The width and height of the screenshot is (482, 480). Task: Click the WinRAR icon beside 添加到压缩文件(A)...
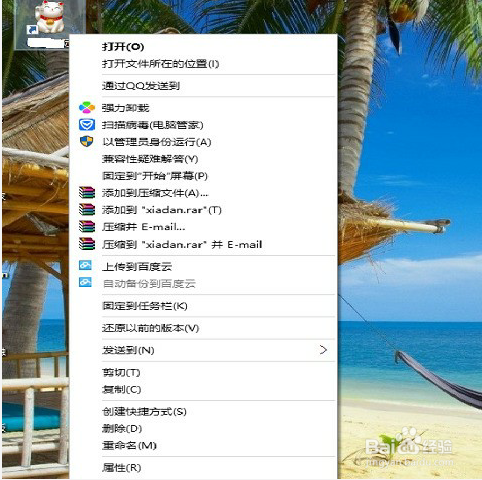pyautogui.click(x=87, y=192)
